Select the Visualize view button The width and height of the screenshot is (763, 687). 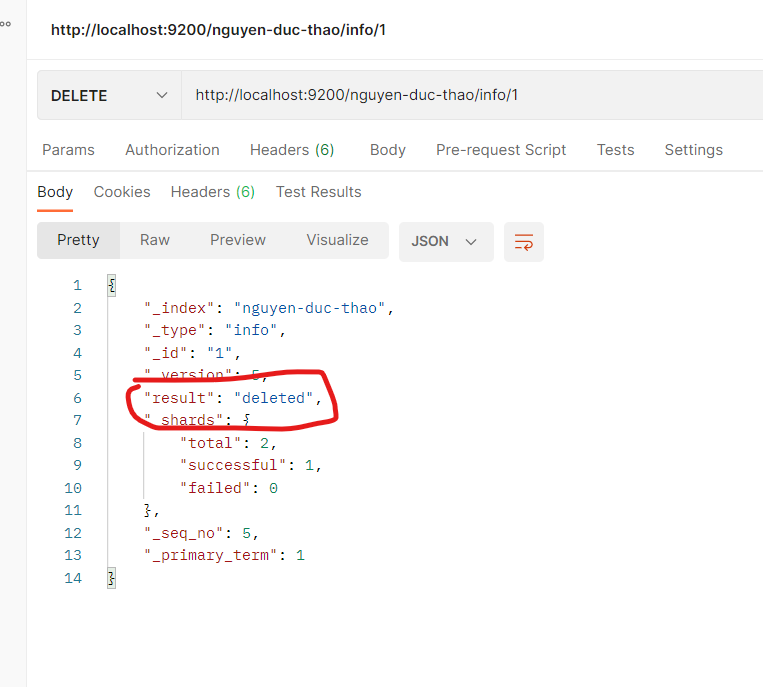click(x=337, y=240)
